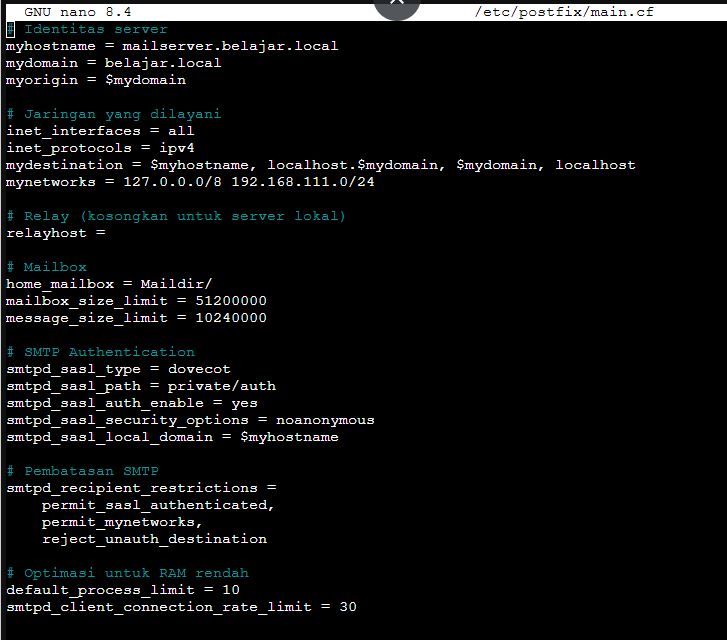
Task: Click the '# Jaringan yang dilayani' comment
Action: pos(113,114)
